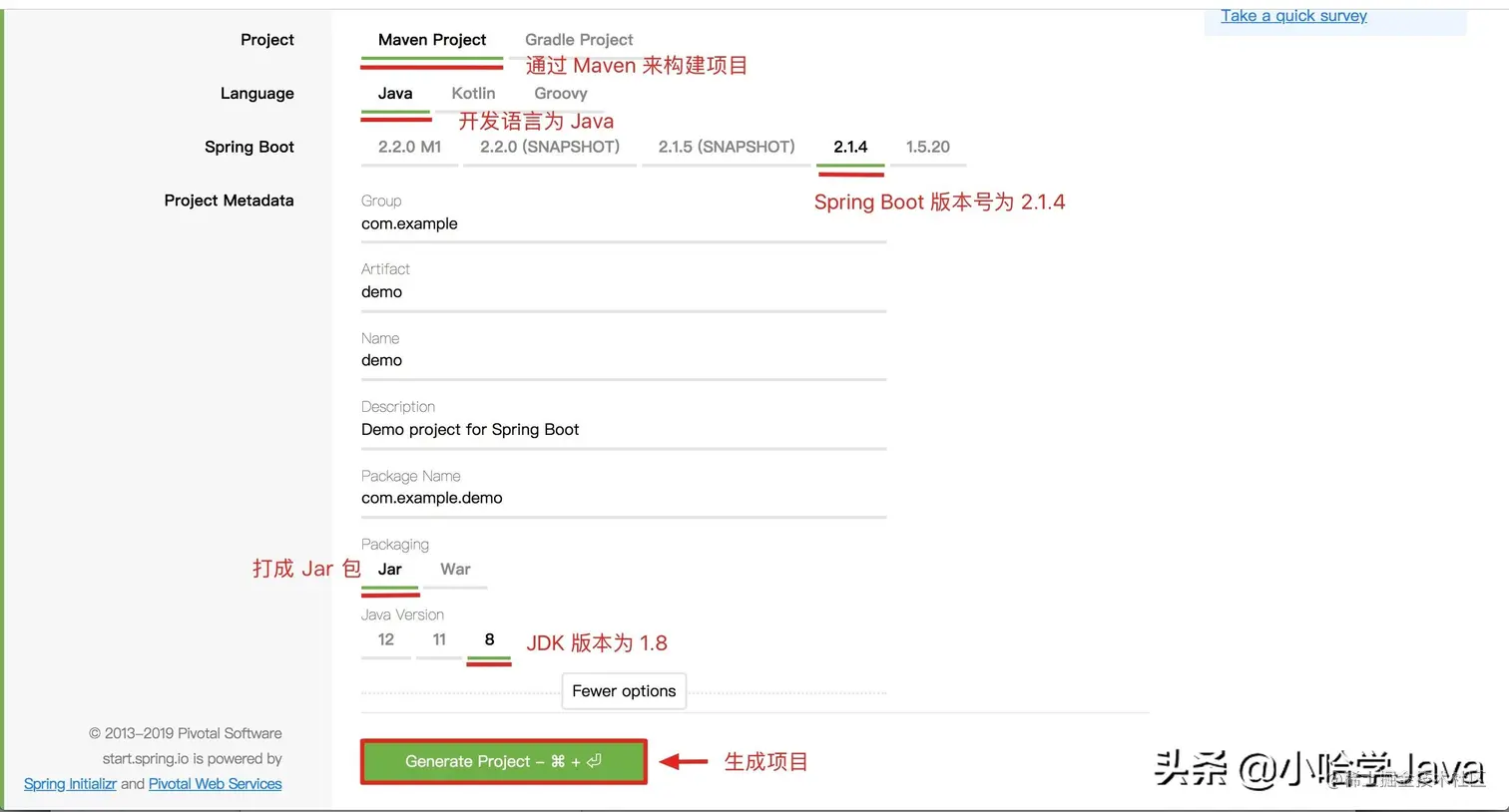This screenshot has height=812, width=1509.
Task: Select Spring Boot 2.2.0 (SNAPSHOT)
Action: (x=550, y=147)
